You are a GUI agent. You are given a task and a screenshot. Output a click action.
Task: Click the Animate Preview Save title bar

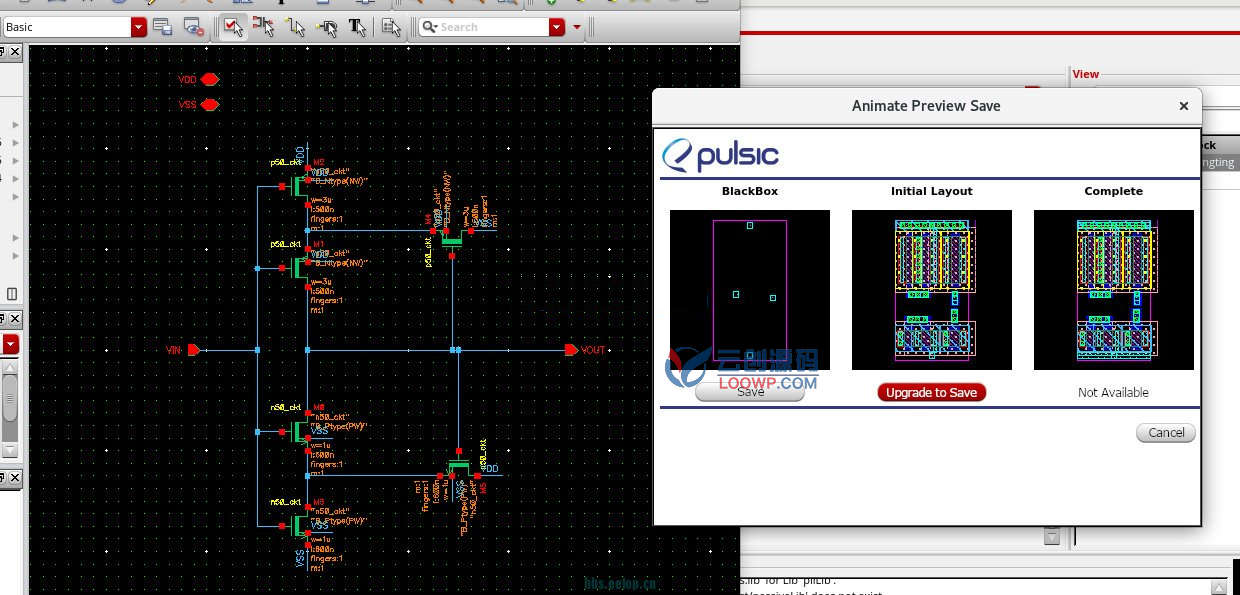coord(926,106)
